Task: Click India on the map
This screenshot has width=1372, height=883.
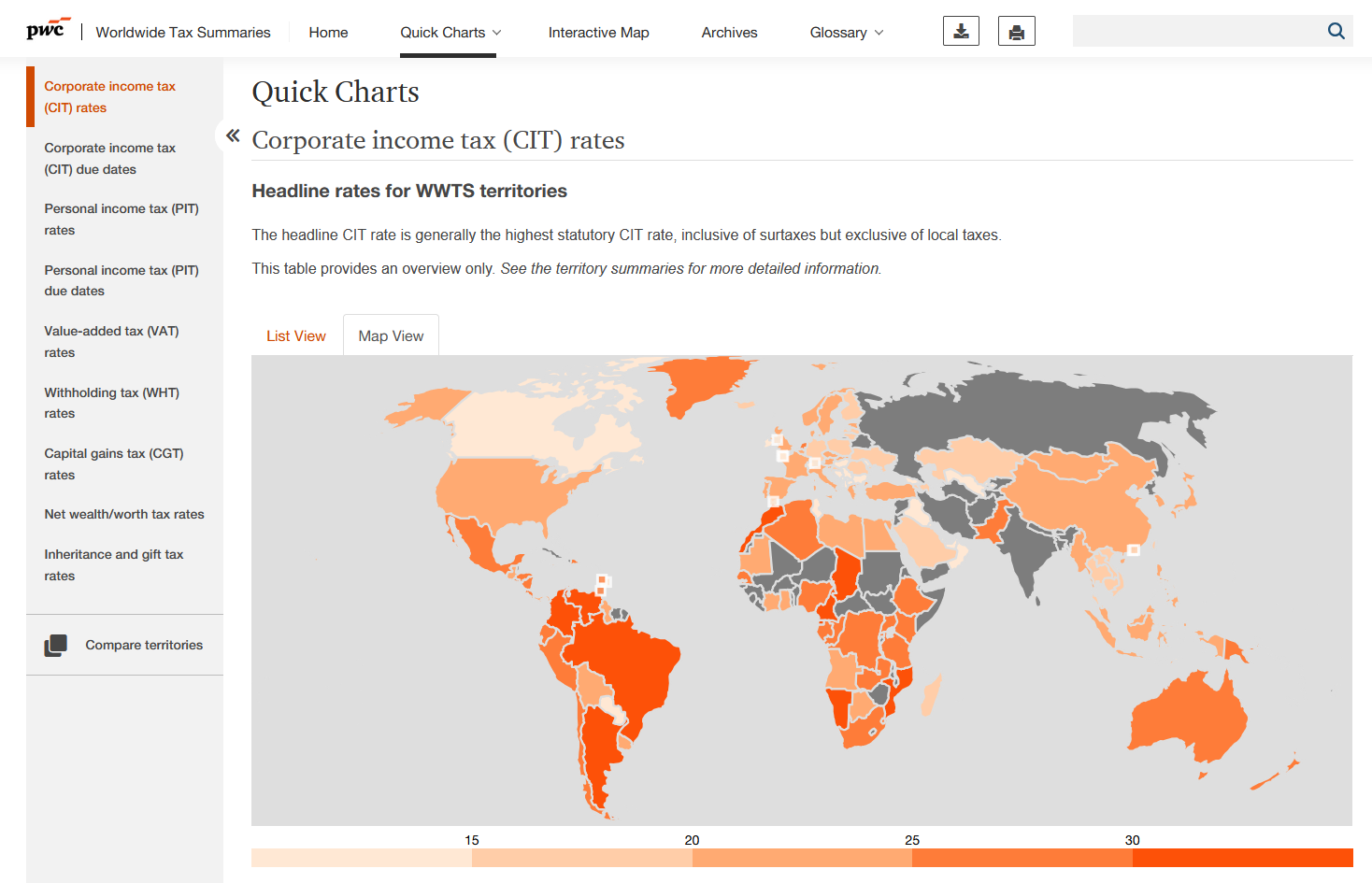Action: (1028, 551)
